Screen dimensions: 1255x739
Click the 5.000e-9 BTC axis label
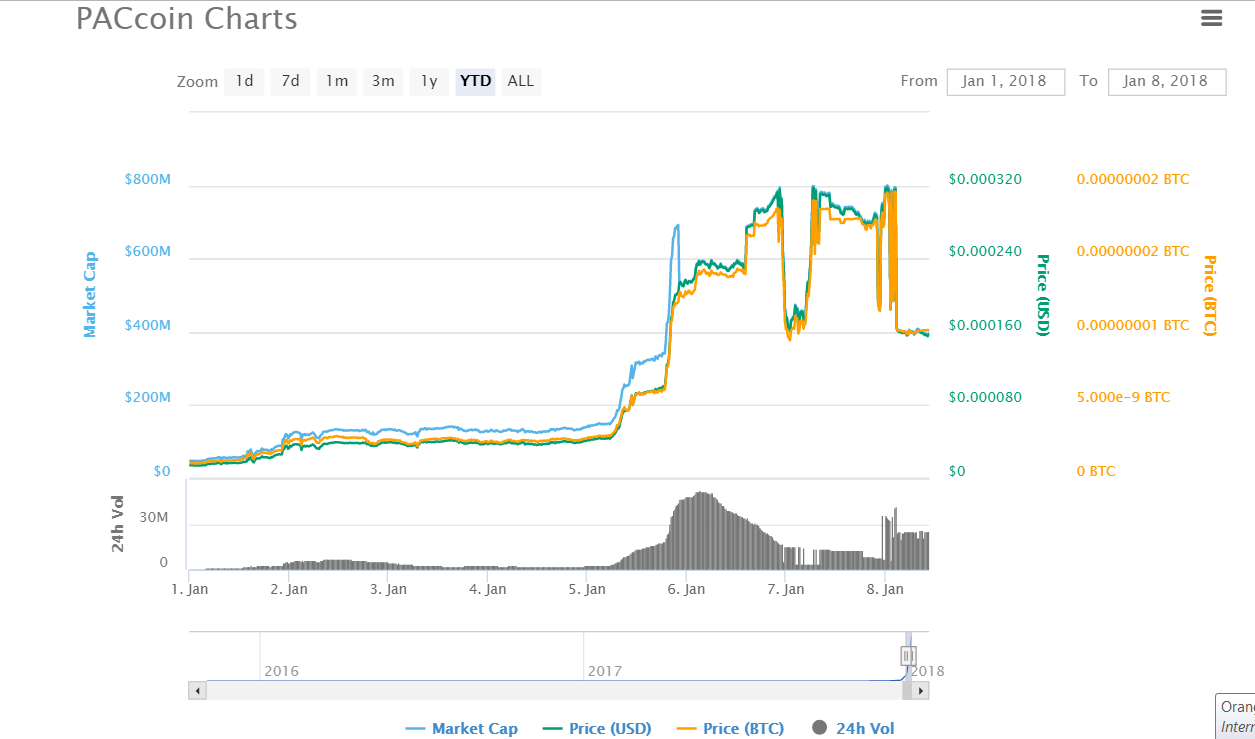pyautogui.click(x=1123, y=397)
